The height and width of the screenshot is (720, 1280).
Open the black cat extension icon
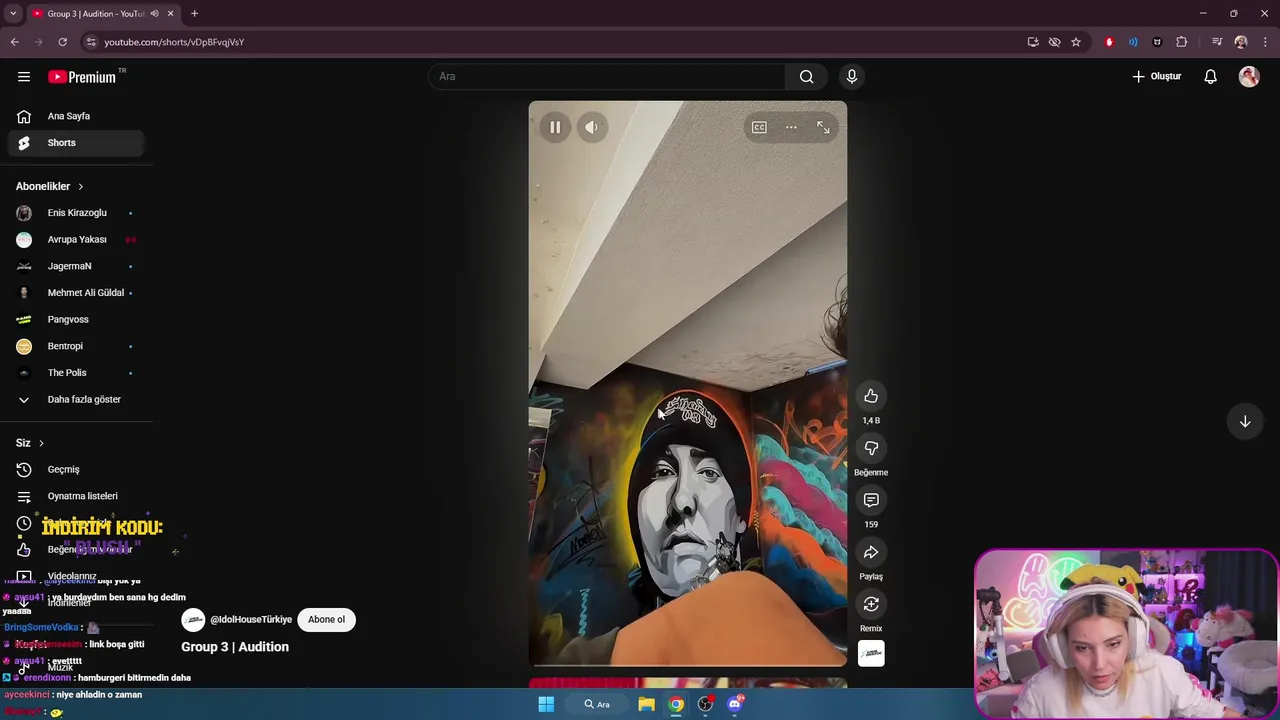pos(1157,42)
